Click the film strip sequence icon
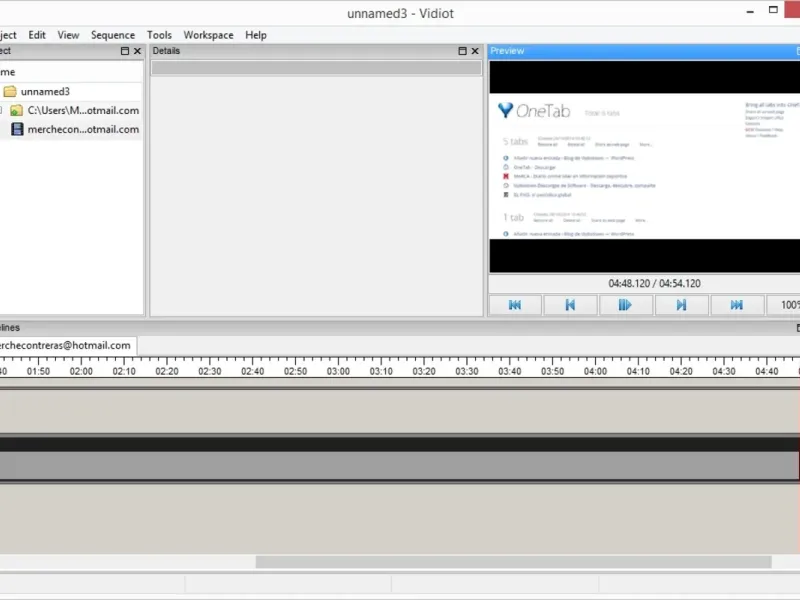The height and width of the screenshot is (600, 800). click(x=17, y=129)
